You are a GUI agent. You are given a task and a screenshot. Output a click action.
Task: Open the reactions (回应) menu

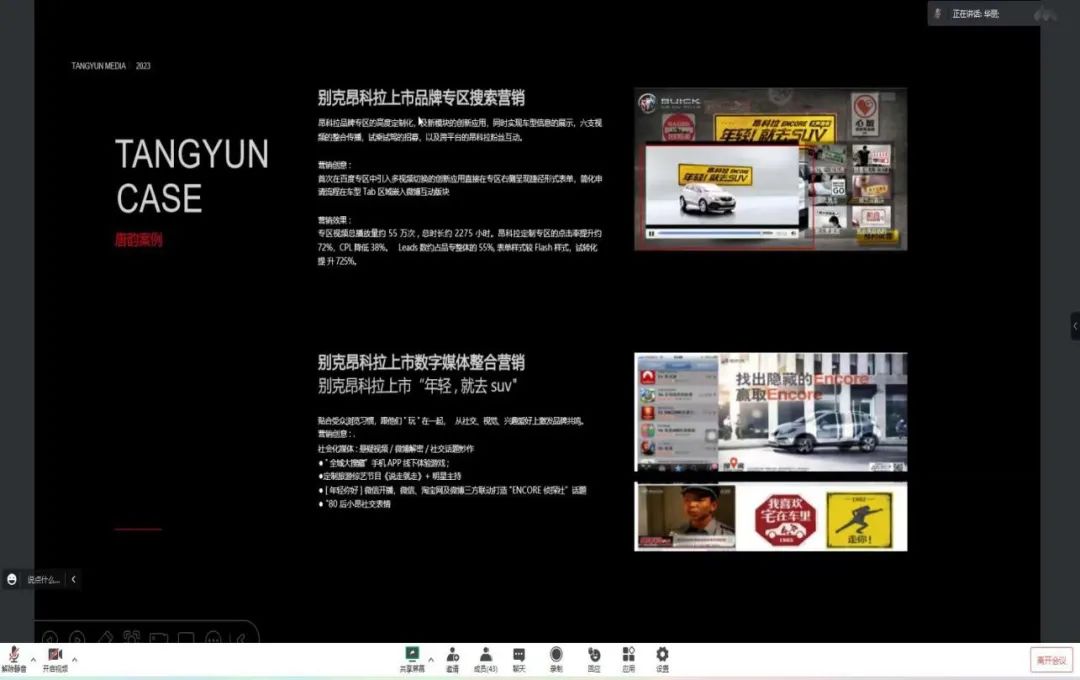[x=594, y=659]
